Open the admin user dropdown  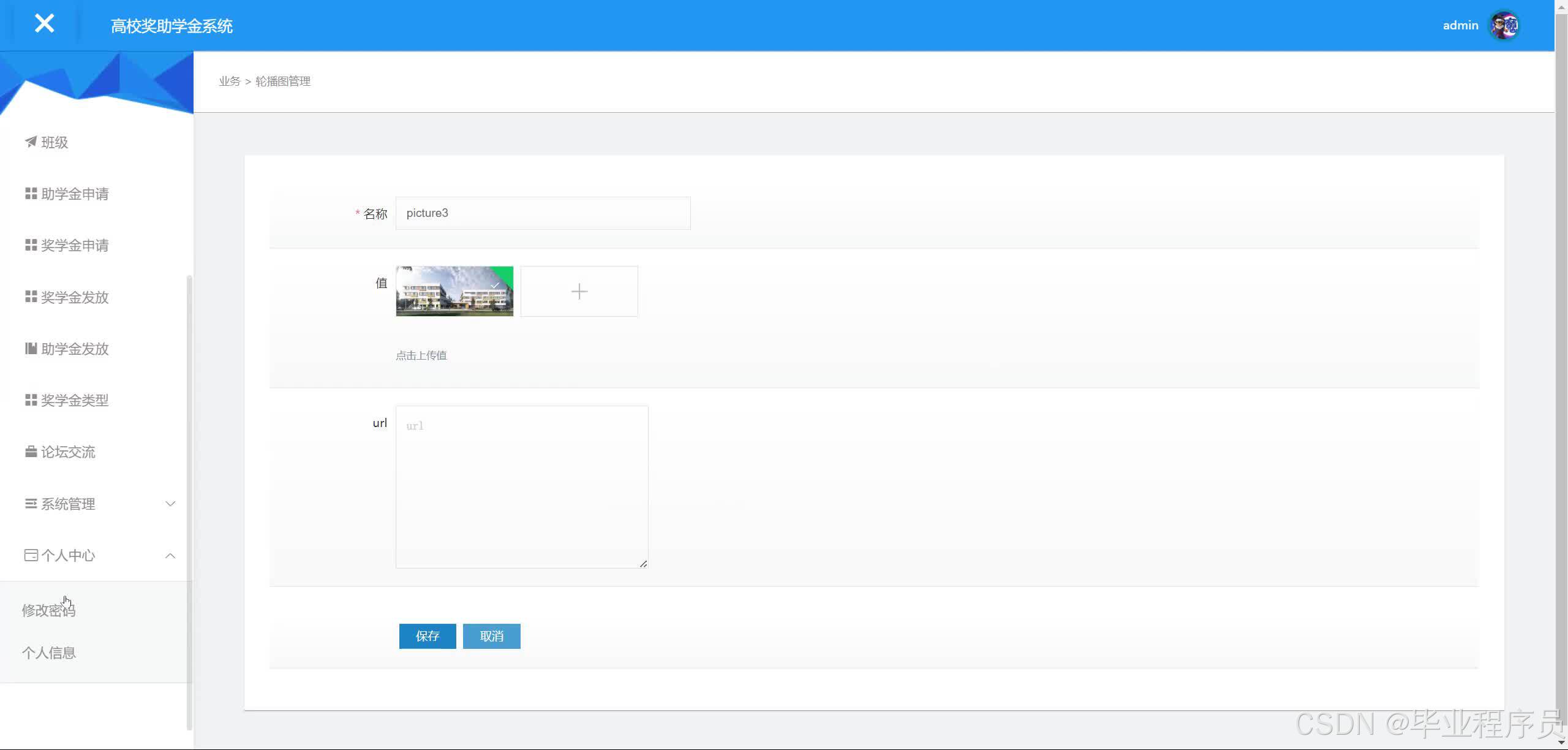[1460, 26]
